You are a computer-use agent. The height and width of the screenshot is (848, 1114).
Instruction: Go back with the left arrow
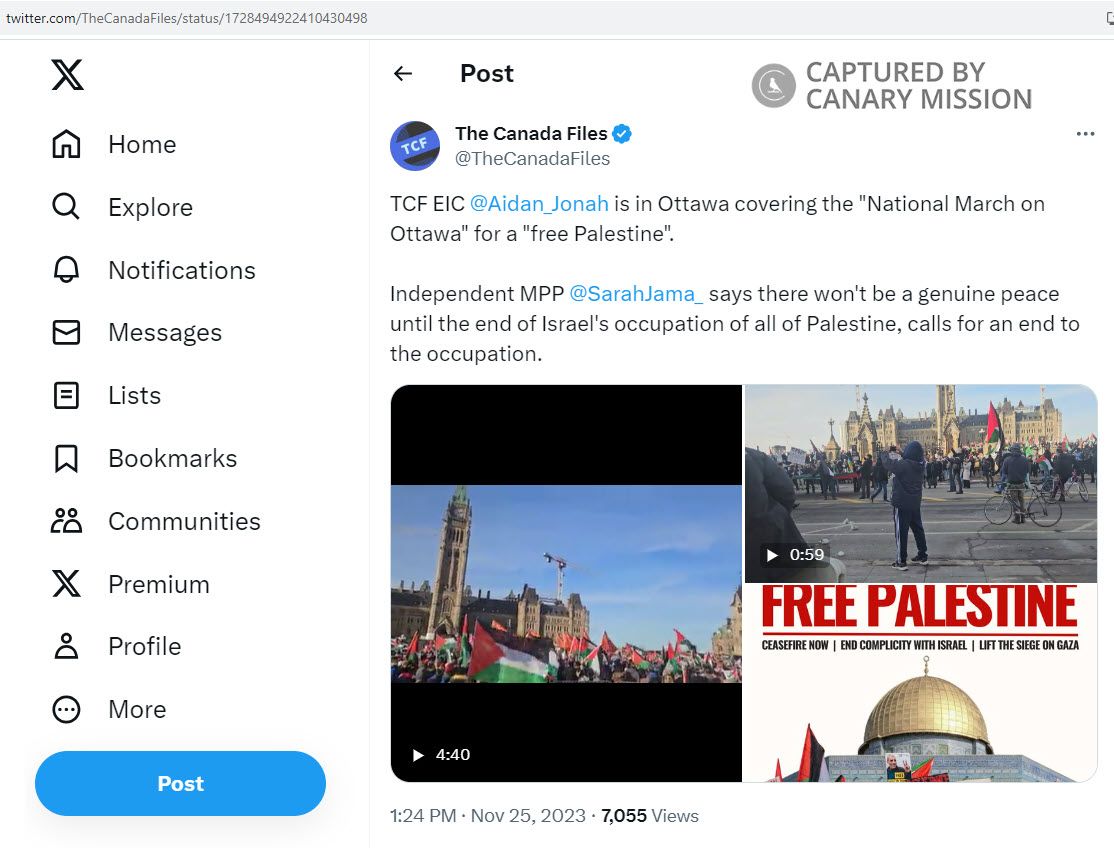tap(403, 73)
